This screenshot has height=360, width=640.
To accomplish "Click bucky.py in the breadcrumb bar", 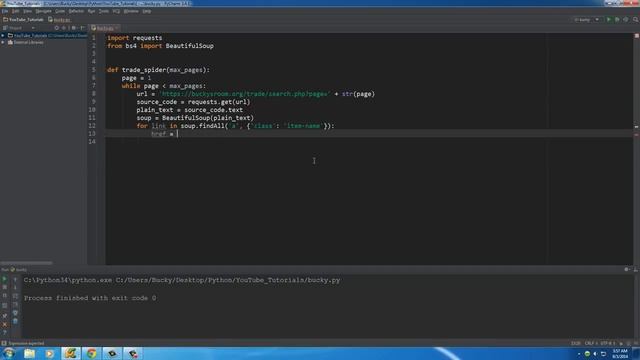I will pyautogui.click(x=60, y=20).
